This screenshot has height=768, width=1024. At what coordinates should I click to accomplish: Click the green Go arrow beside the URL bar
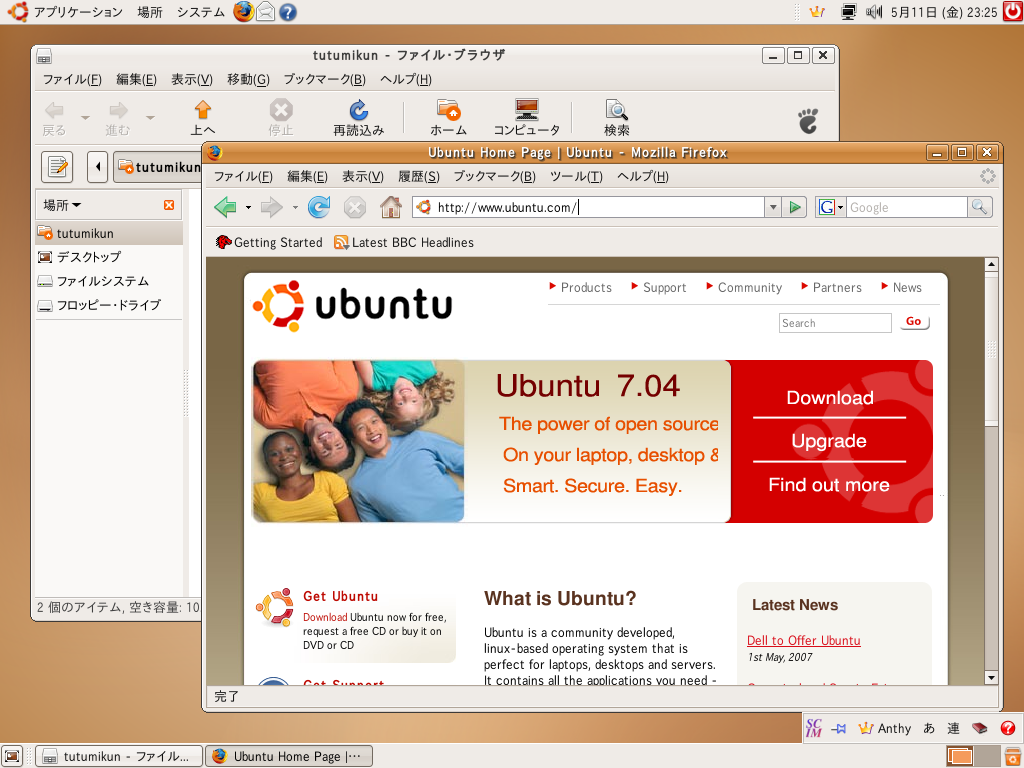coord(794,207)
